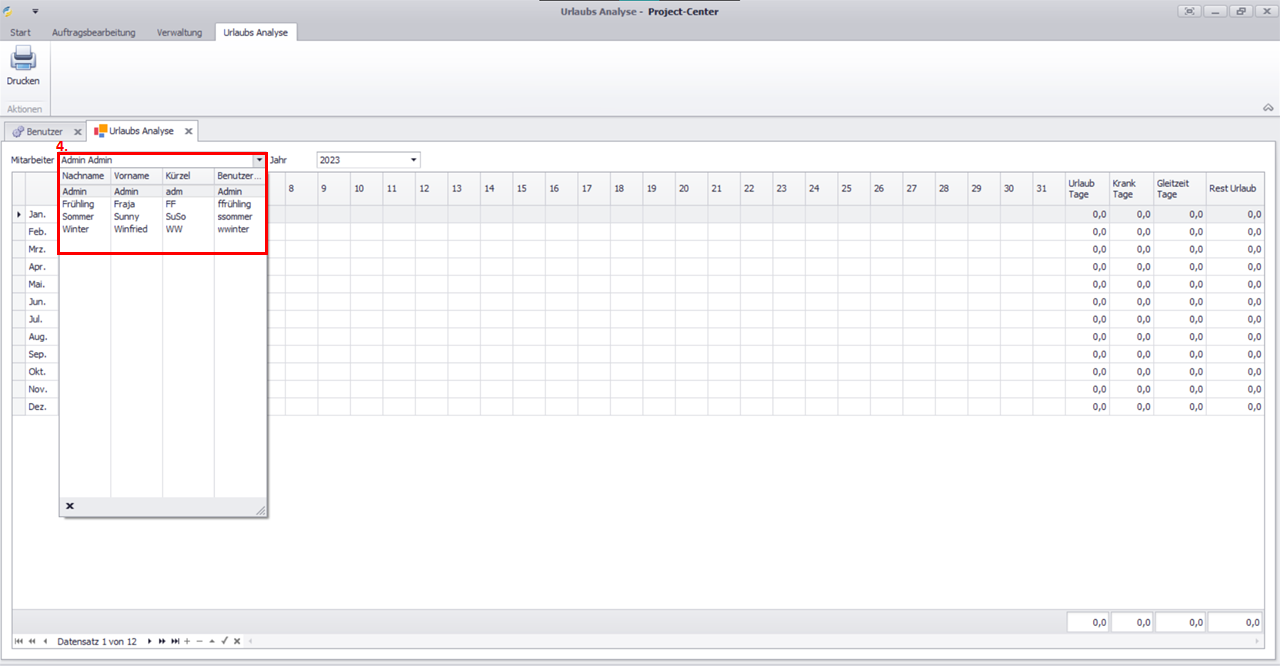Sort by the Nachname column header
The width and height of the screenshot is (1280, 666).
pyautogui.click(x=84, y=176)
